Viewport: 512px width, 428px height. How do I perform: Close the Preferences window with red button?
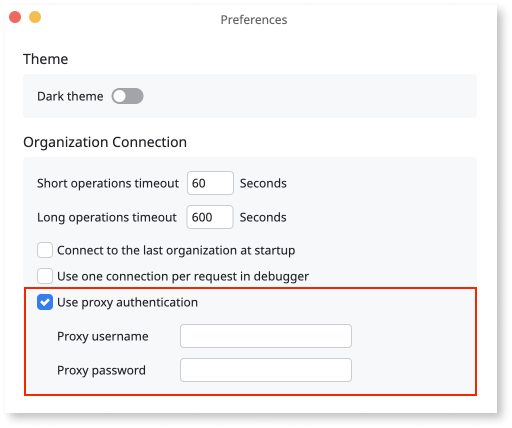point(15,17)
